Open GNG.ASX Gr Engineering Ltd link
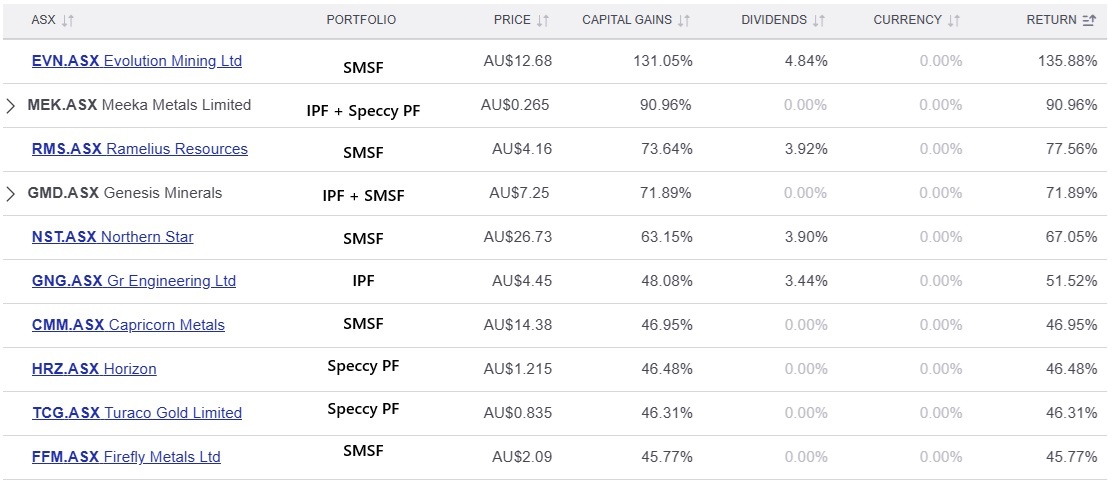The width and height of the screenshot is (1111, 483). pyautogui.click(x=133, y=281)
